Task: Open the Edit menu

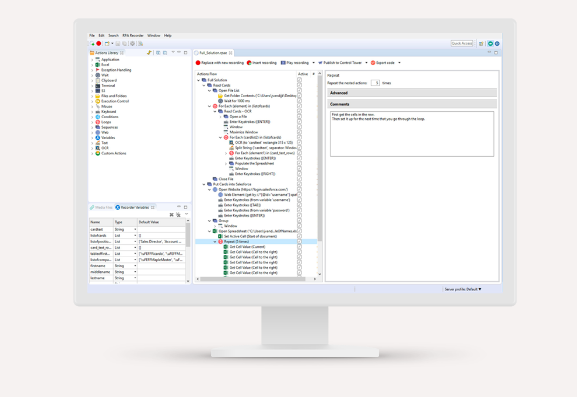Action: (x=102, y=36)
